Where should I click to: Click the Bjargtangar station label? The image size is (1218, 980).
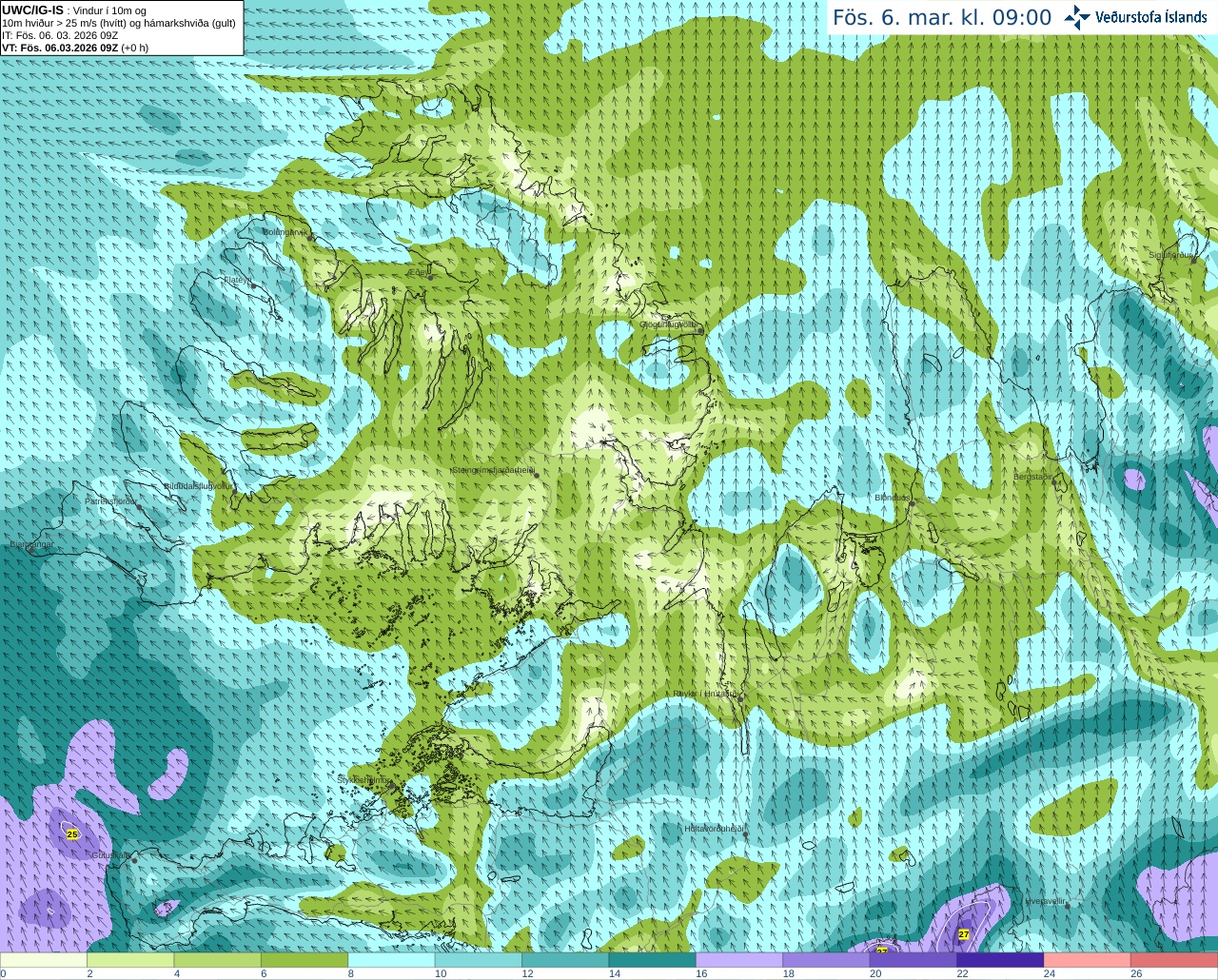31,544
